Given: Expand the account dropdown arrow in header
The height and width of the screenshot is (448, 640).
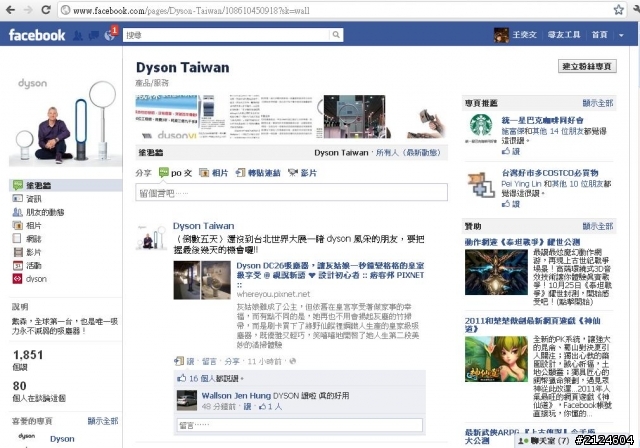Looking at the screenshot, I should pyautogui.click(x=621, y=35).
